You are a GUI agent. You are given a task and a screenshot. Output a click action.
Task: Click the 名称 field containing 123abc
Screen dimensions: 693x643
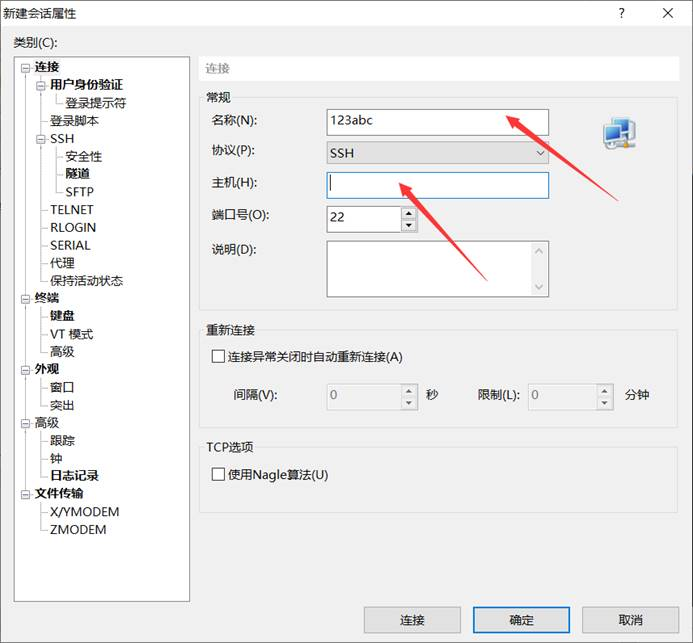coord(438,122)
